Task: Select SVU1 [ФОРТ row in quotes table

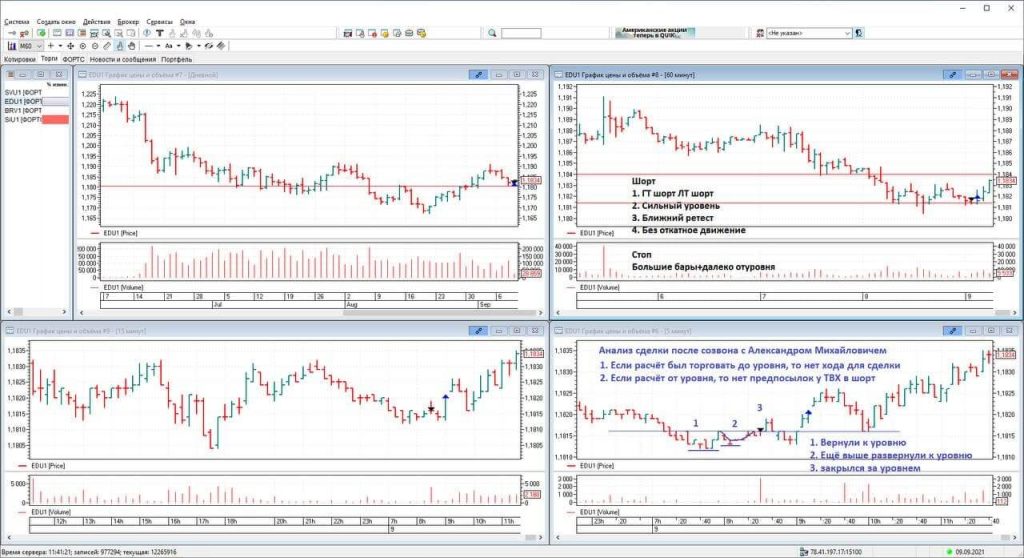Action: pos(36,92)
